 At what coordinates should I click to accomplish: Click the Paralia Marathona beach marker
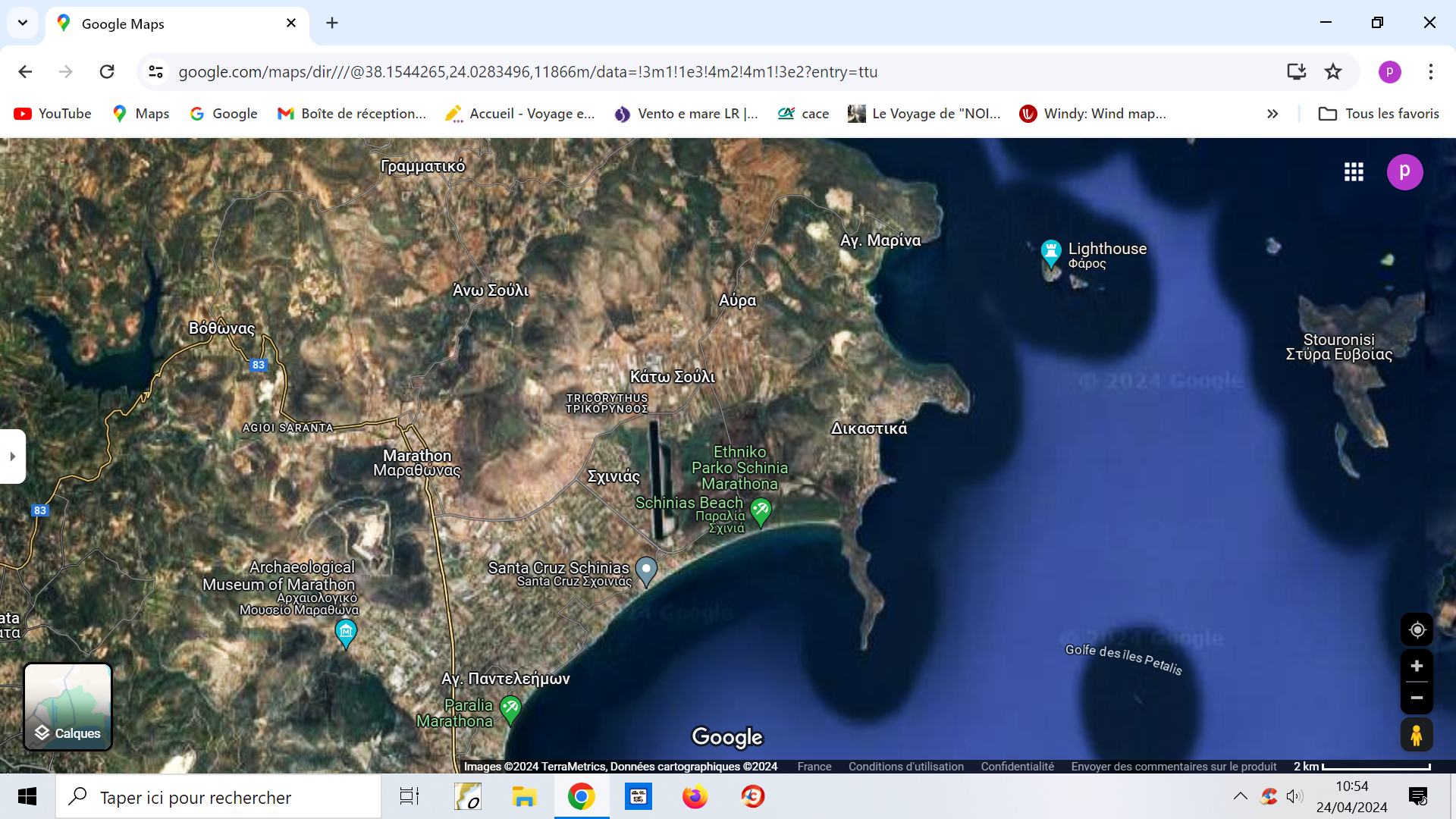pyautogui.click(x=510, y=709)
